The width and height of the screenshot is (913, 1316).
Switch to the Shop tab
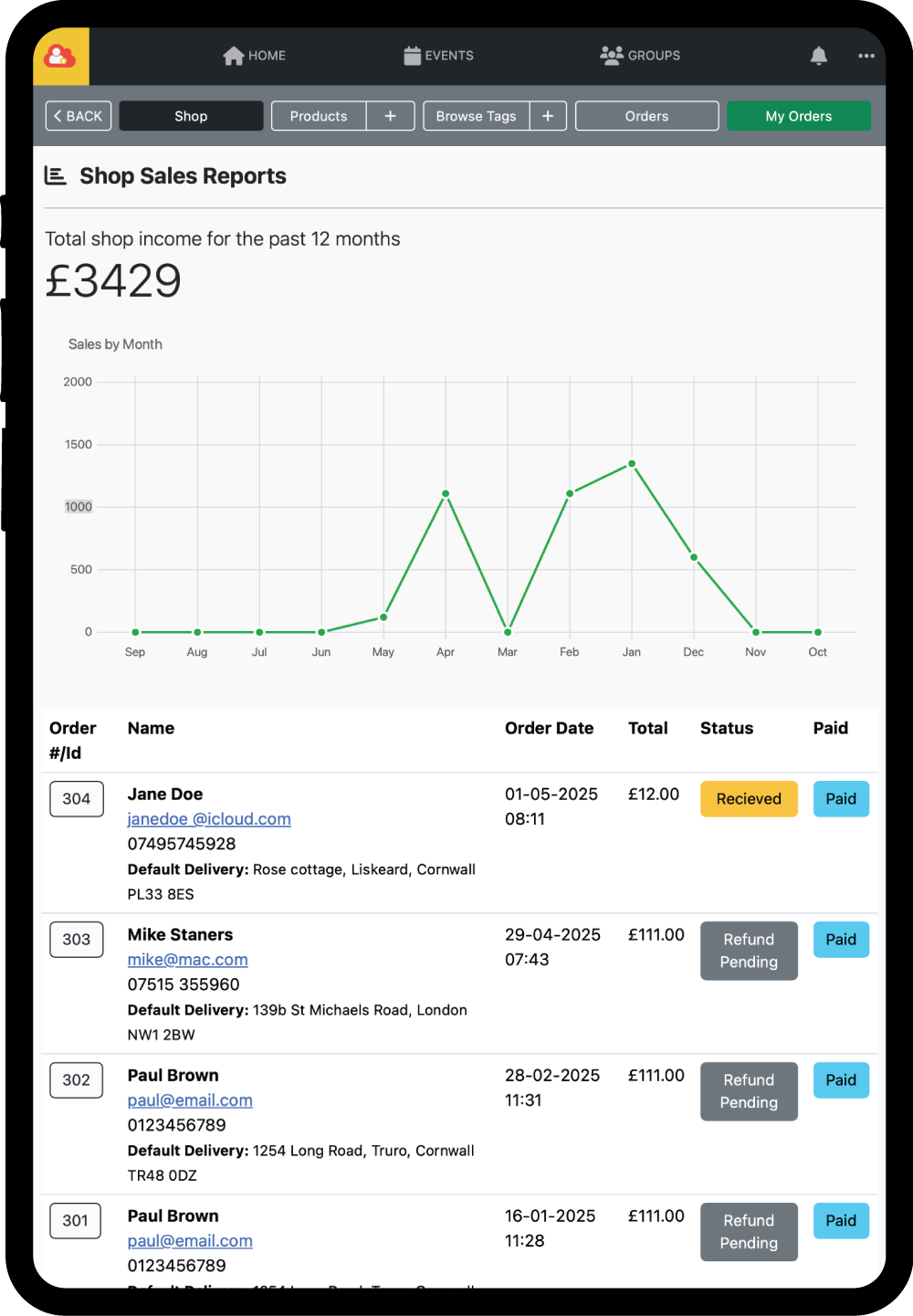191,116
